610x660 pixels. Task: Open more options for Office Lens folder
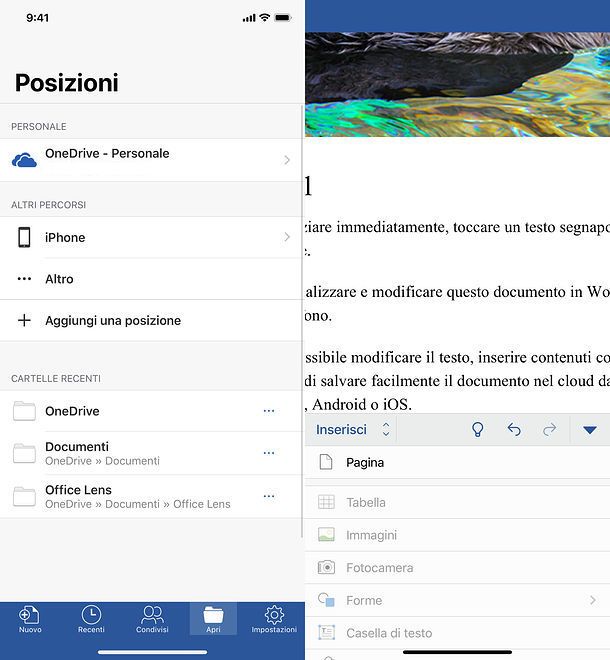click(x=269, y=496)
